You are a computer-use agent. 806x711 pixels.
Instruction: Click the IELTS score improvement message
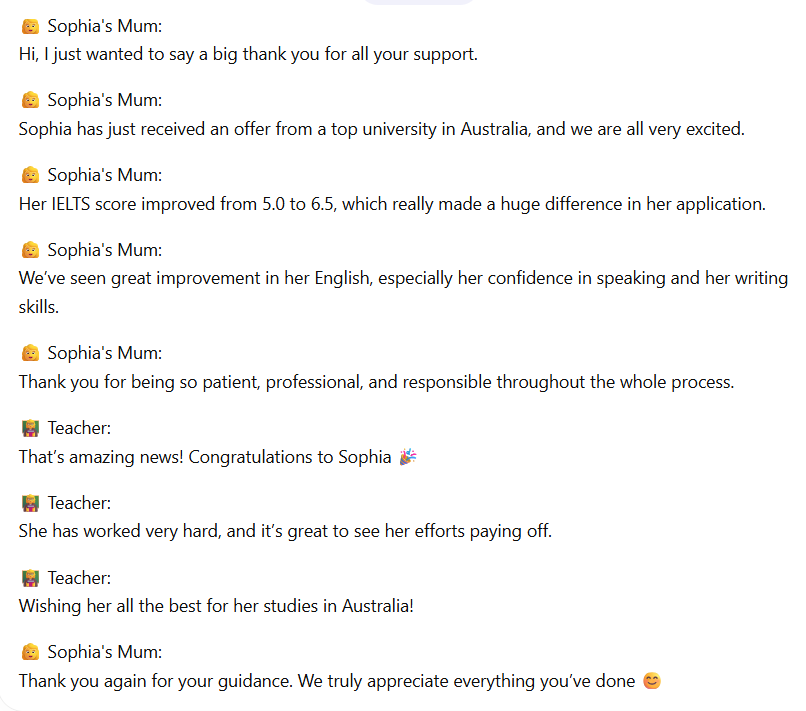tap(392, 204)
